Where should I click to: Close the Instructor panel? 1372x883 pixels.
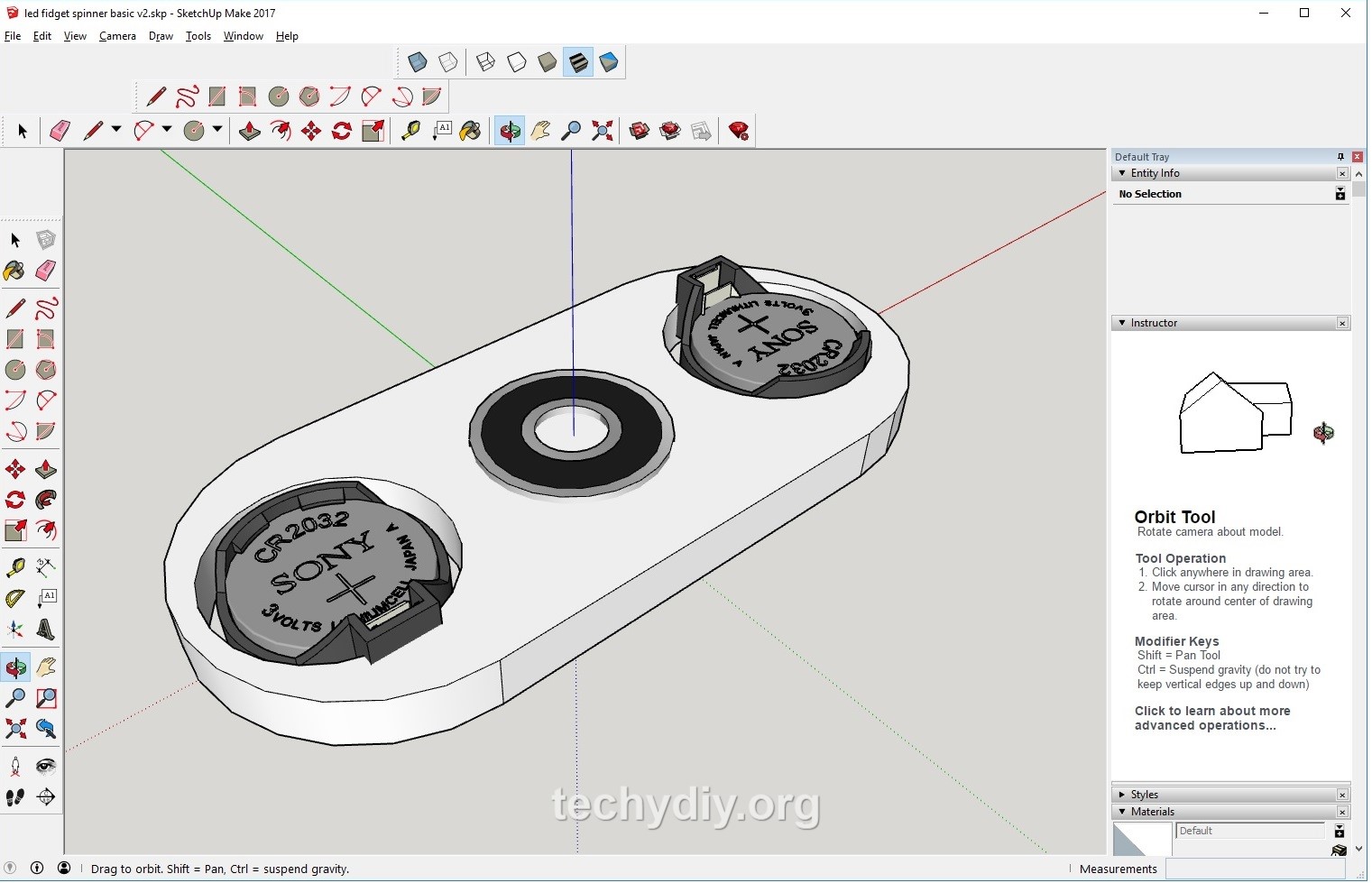coord(1343,322)
